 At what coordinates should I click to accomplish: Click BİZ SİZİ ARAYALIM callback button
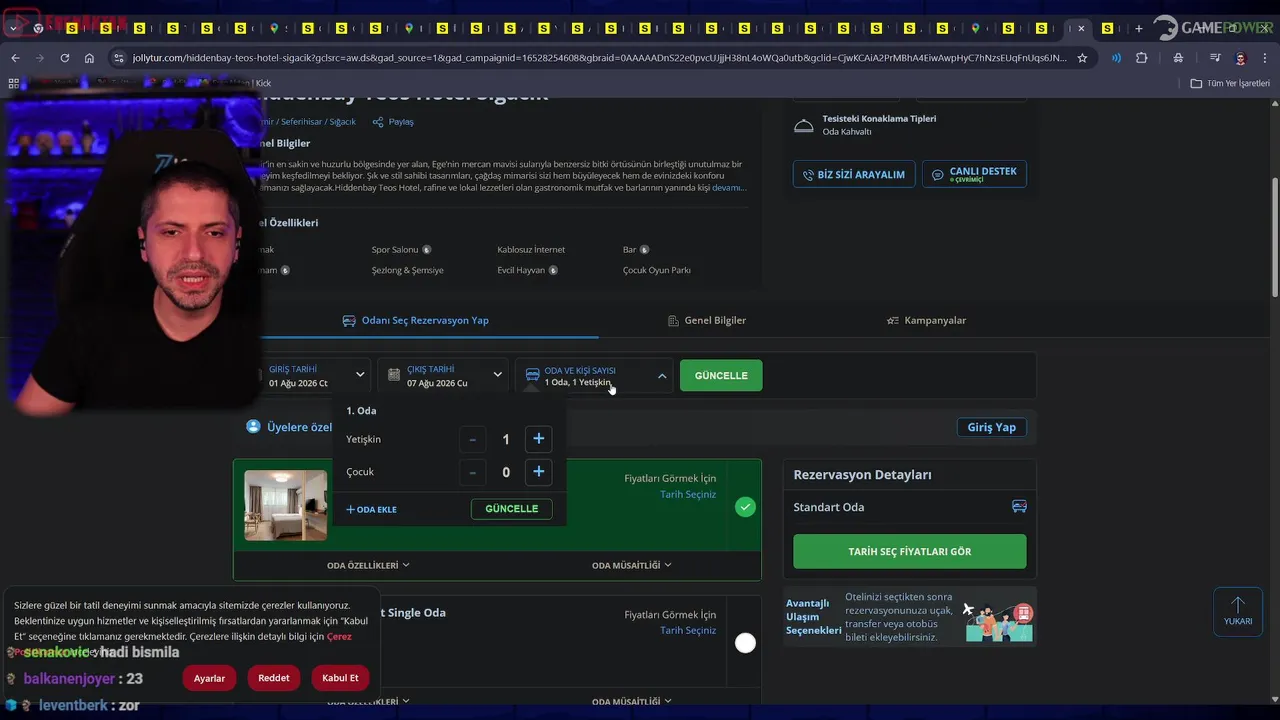coord(853,174)
